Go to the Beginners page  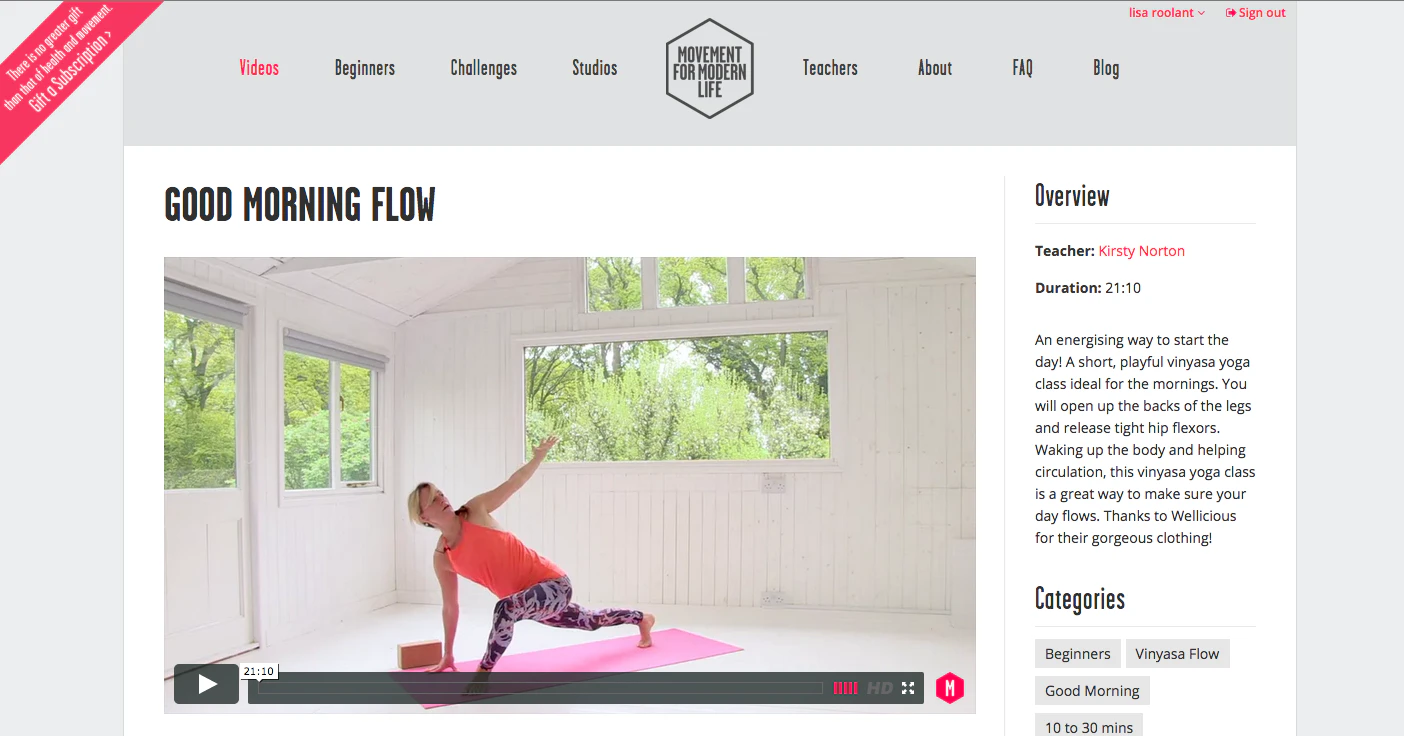[365, 68]
